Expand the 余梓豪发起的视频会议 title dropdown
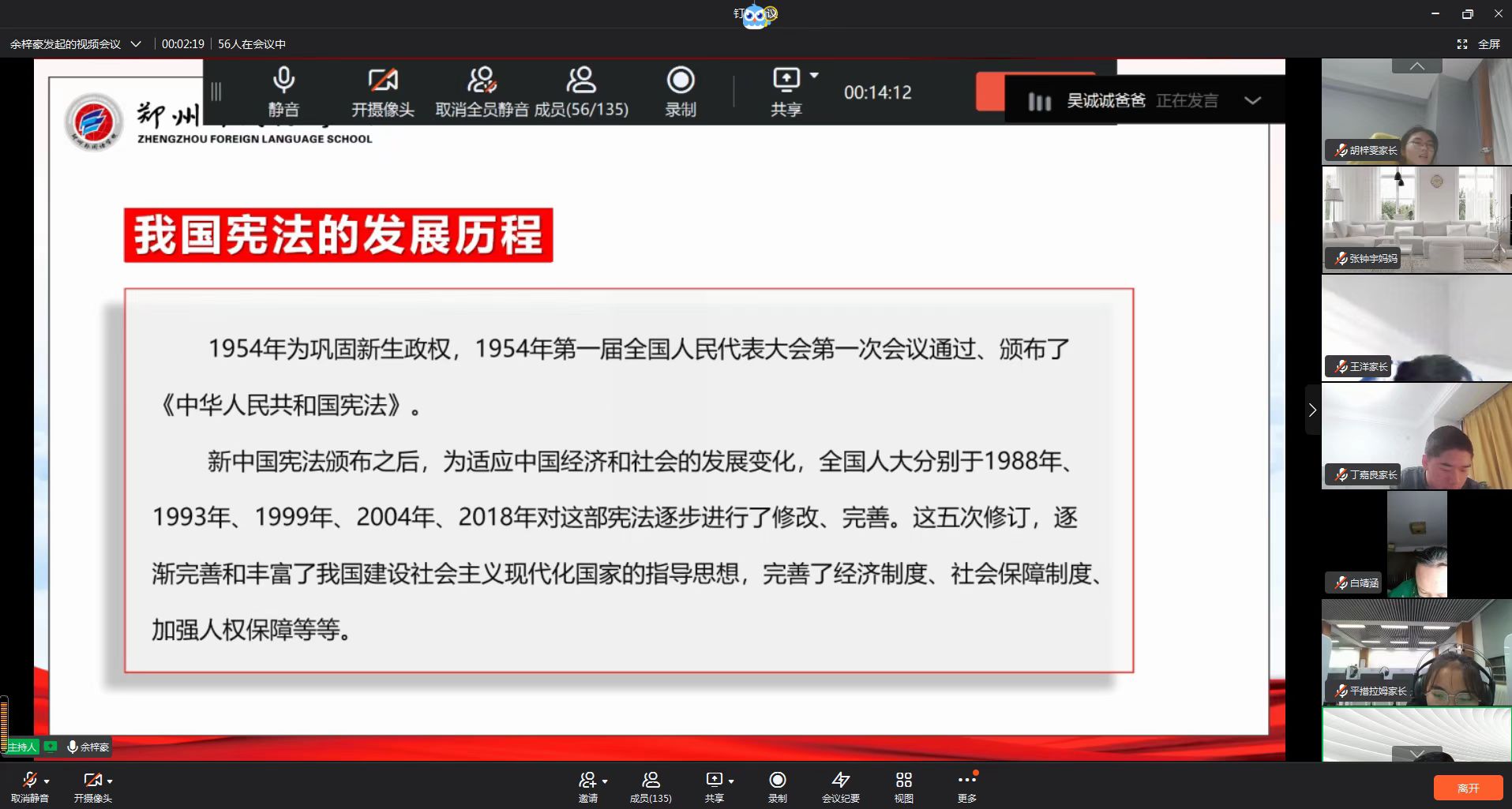This screenshot has width=1512, height=809. (136, 44)
